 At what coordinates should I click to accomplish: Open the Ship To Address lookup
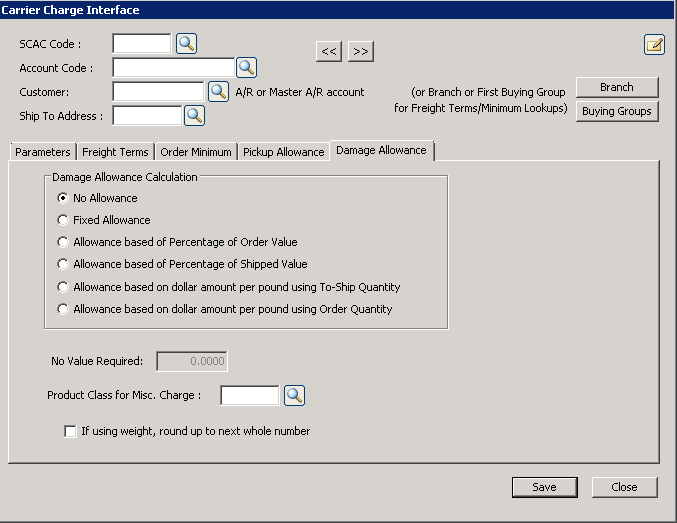[194, 115]
